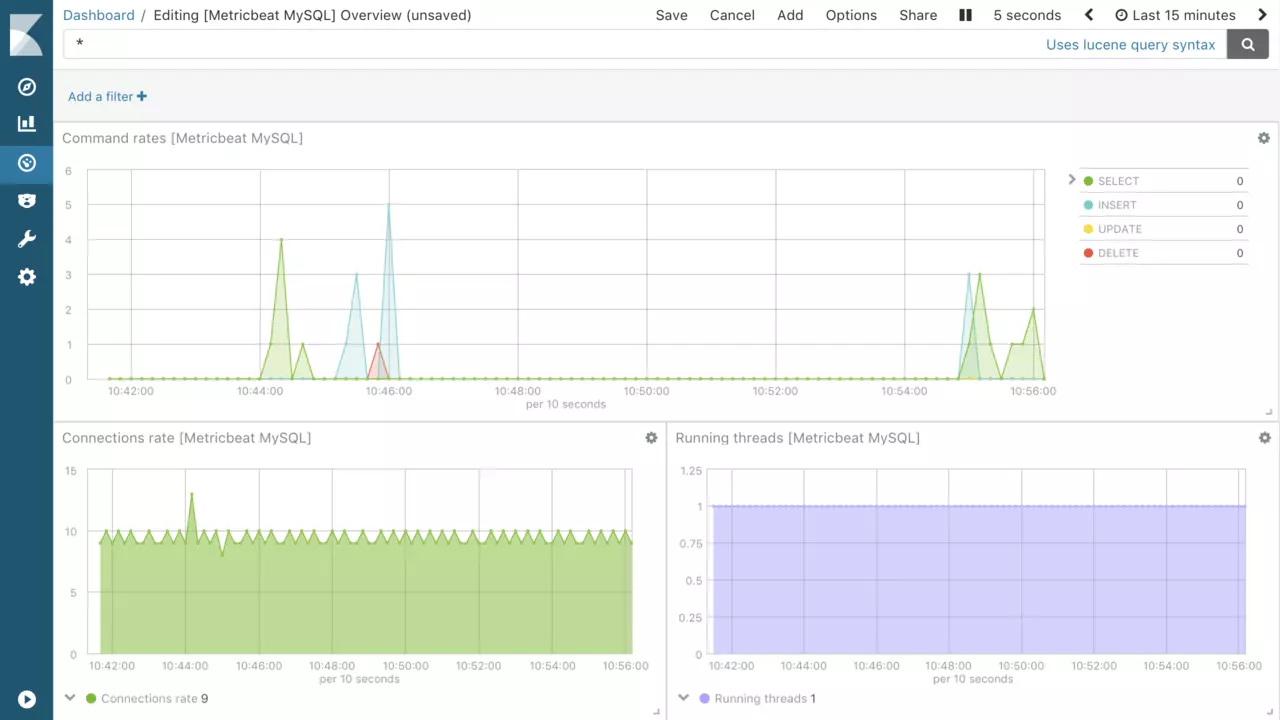The height and width of the screenshot is (720, 1280).
Task: Open the Options menu
Action: 851,15
